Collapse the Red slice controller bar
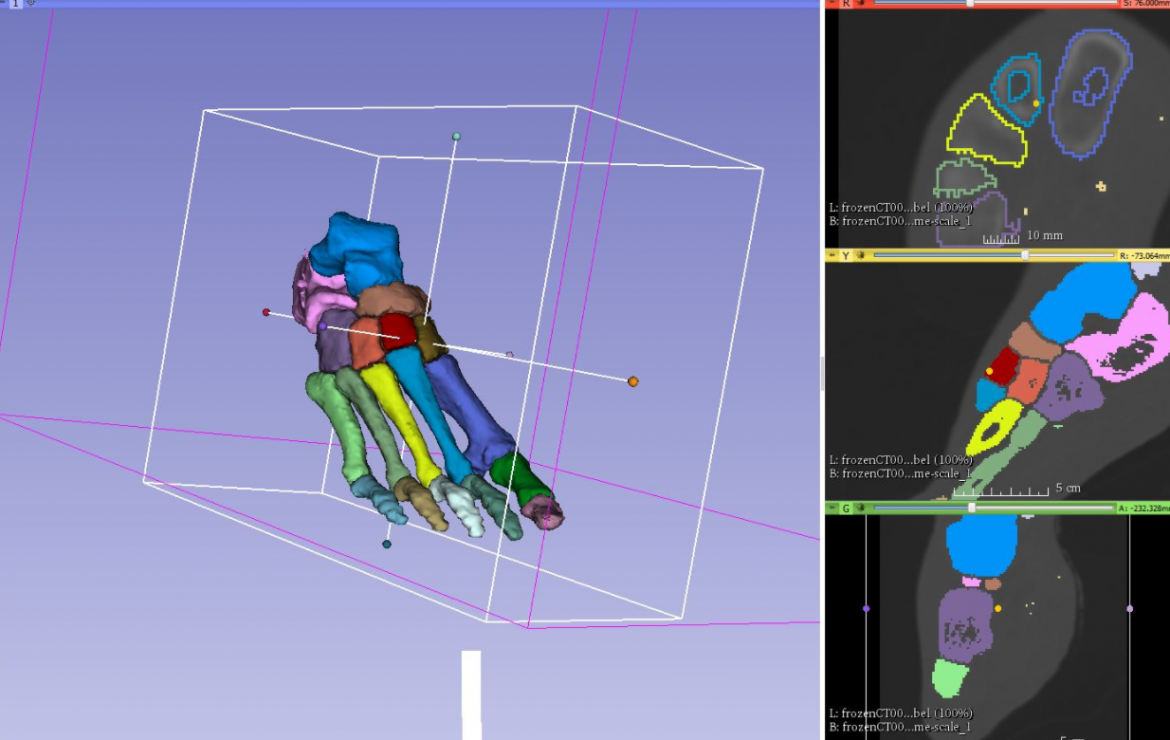The width and height of the screenshot is (1170, 740). pyautogui.click(x=832, y=6)
